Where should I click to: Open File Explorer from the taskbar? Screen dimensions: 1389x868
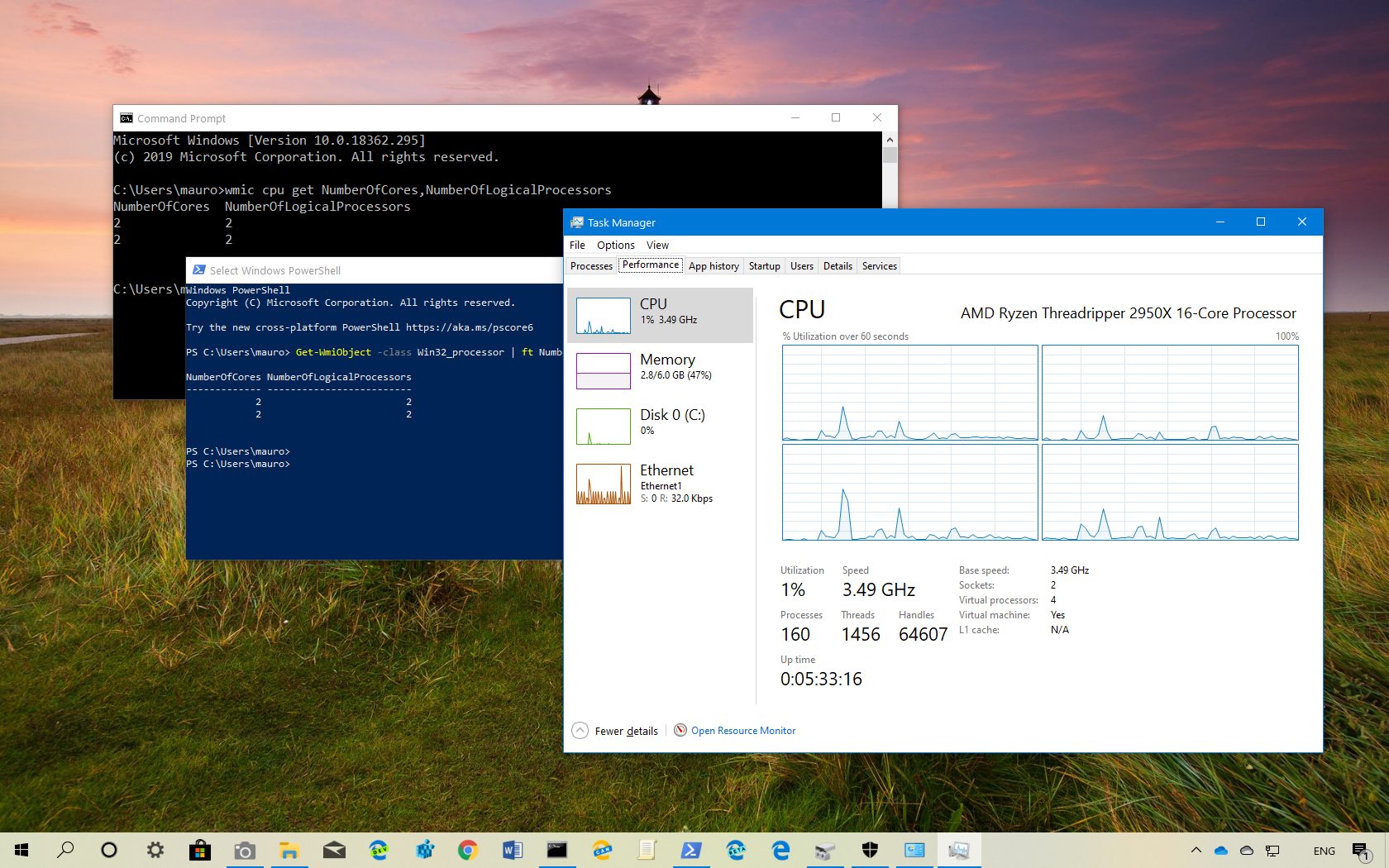click(289, 850)
